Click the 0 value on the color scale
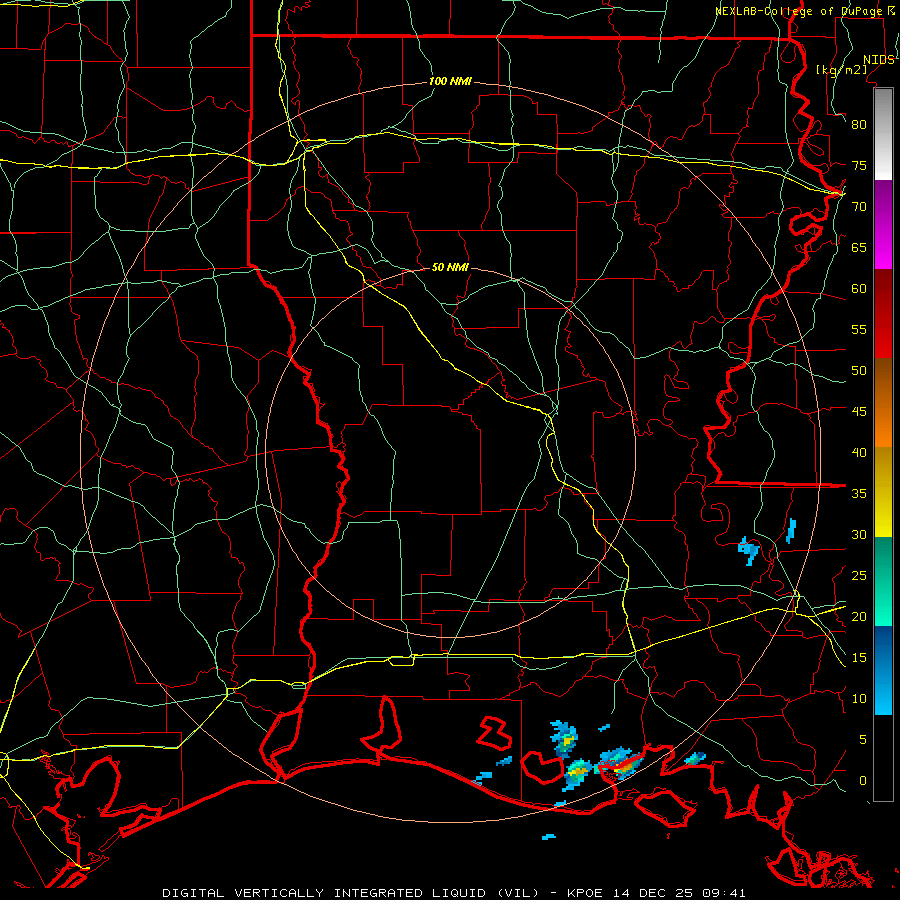This screenshot has width=900, height=900. (863, 781)
